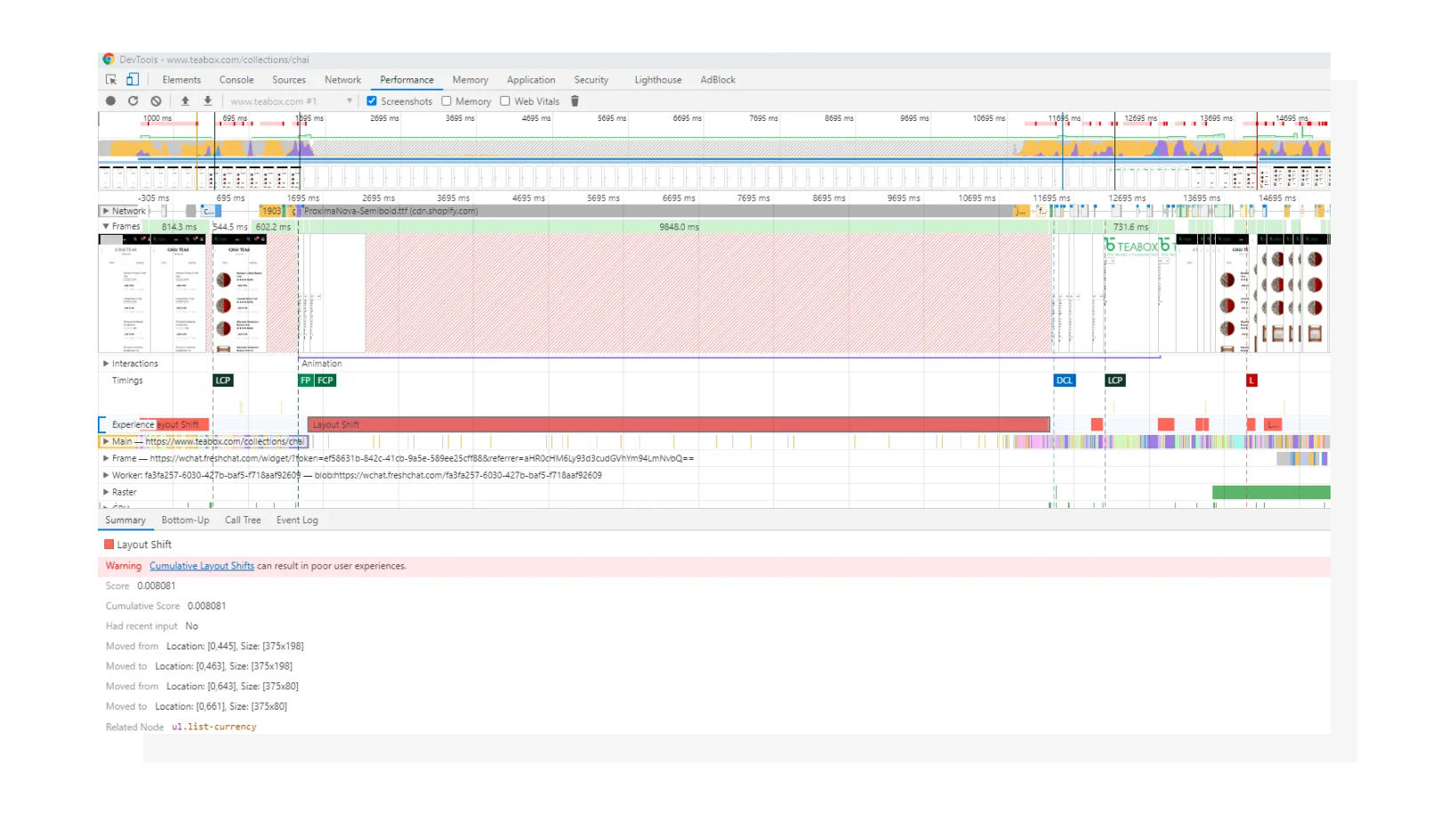This screenshot has width=1456, height=814.
Task: Load a saved profile via upload icon
Action: pos(186,101)
